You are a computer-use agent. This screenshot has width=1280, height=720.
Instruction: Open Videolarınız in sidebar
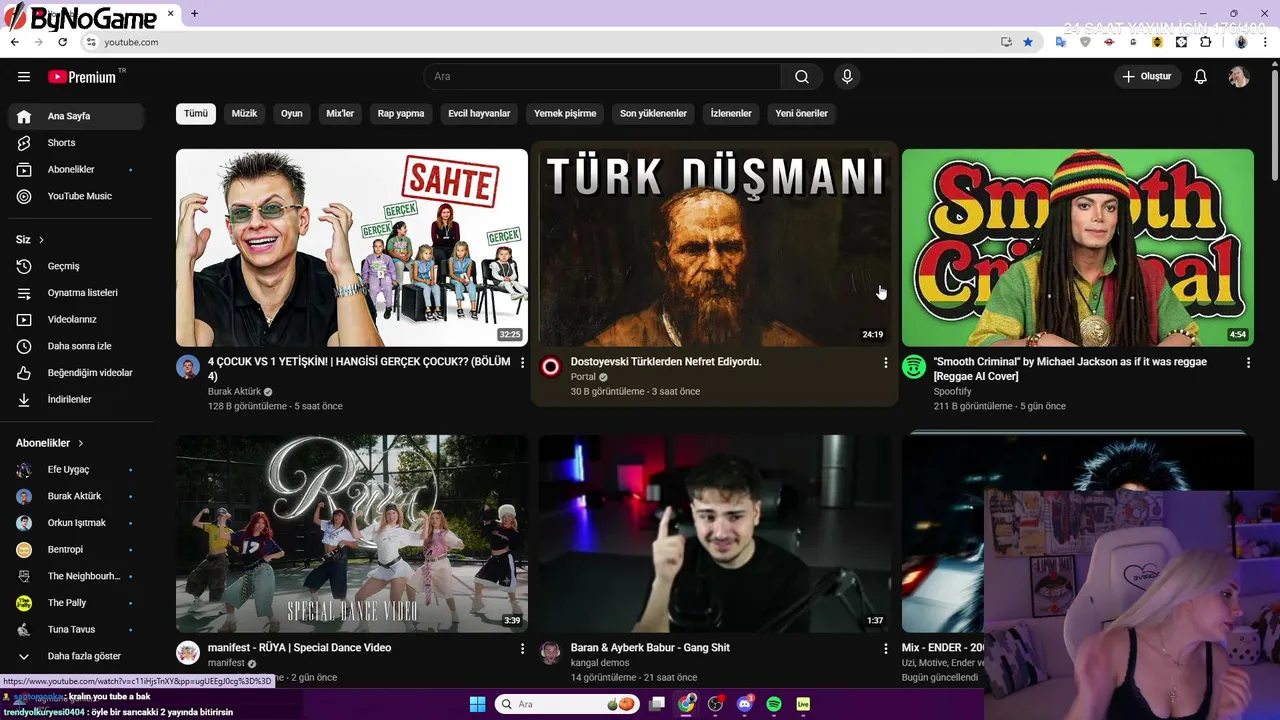tap(76, 320)
